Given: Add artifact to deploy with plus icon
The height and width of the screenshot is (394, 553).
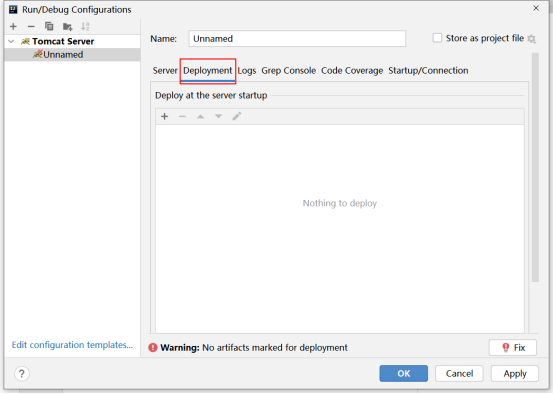Looking at the screenshot, I should (164, 116).
